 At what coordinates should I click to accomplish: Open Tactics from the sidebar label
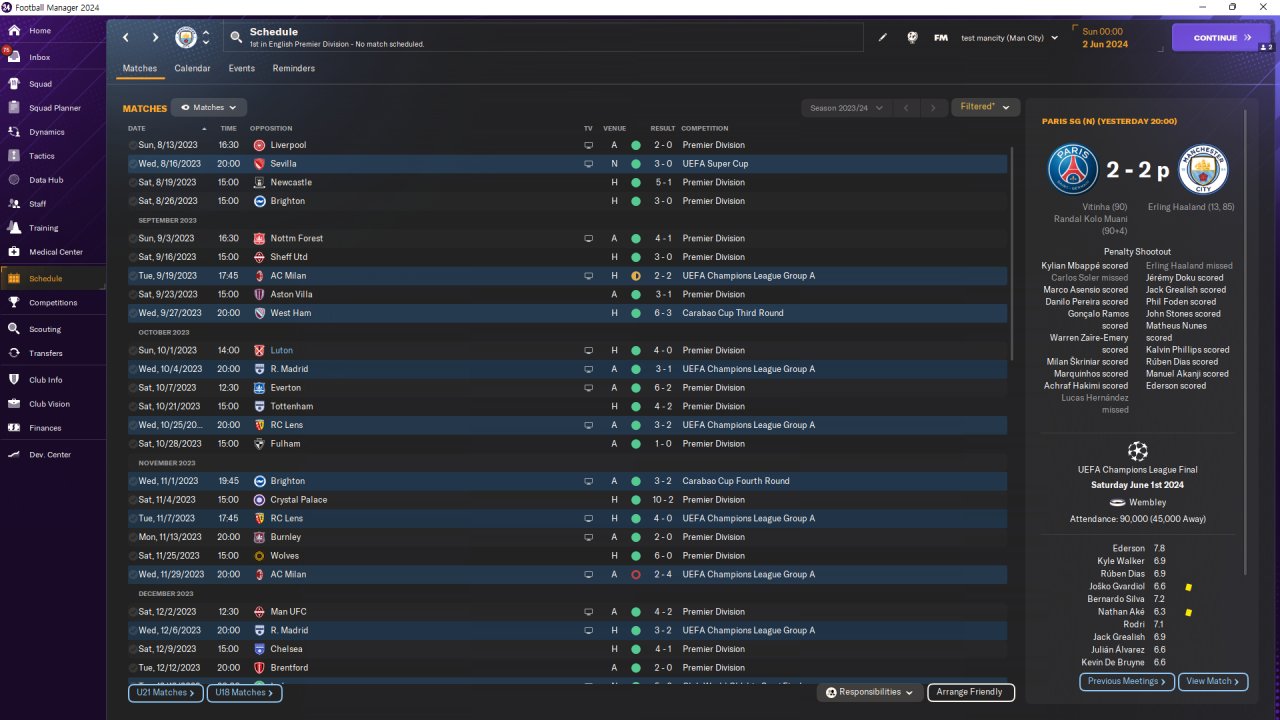[x=42, y=156]
